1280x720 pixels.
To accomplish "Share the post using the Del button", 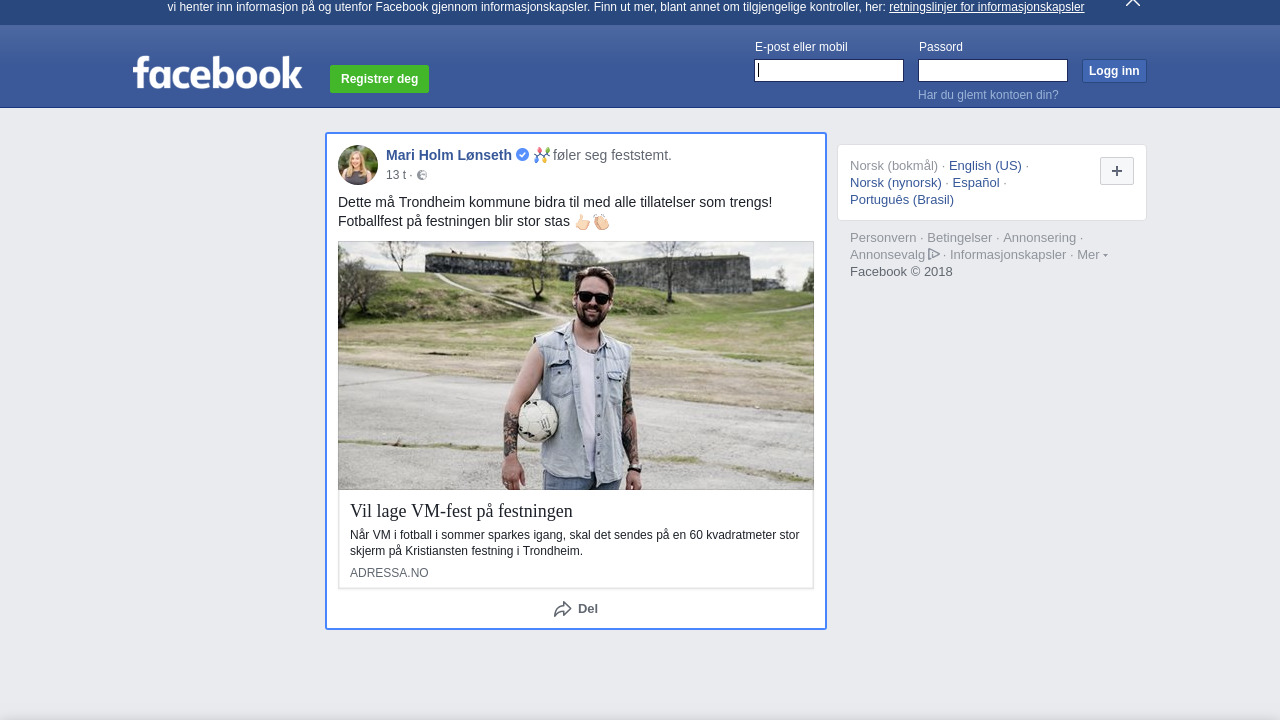I will 576,609.
